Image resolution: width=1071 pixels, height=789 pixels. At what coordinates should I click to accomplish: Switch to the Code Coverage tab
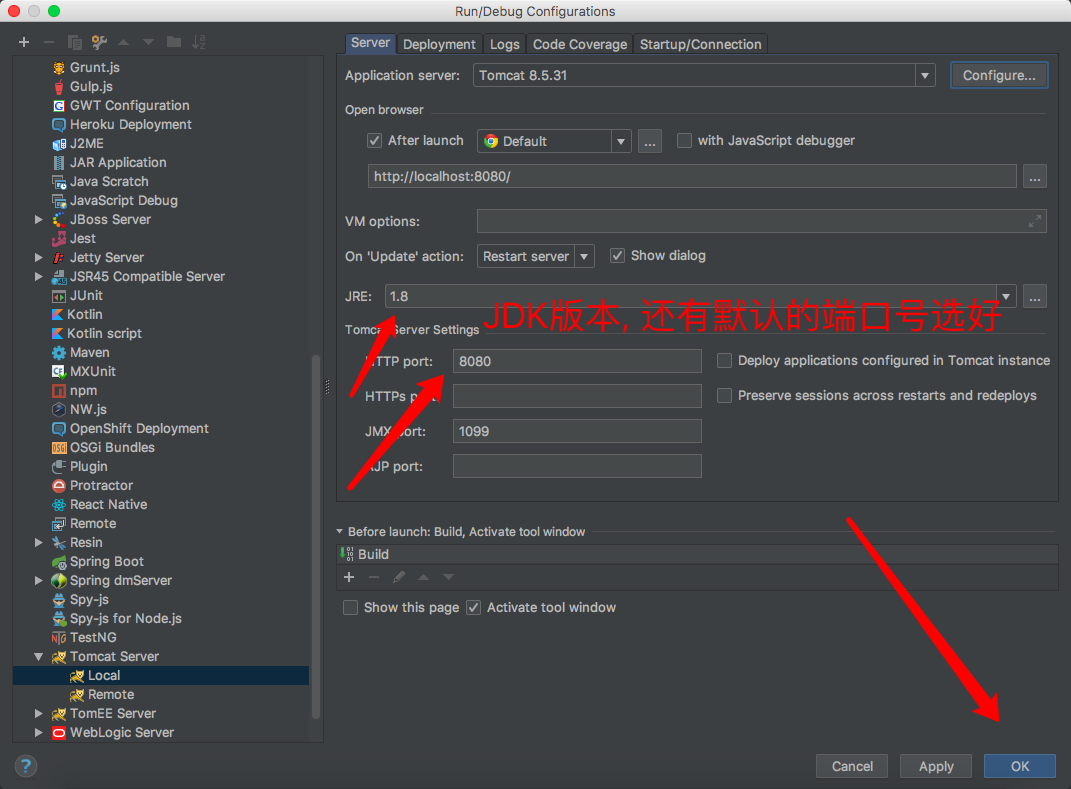(x=580, y=44)
